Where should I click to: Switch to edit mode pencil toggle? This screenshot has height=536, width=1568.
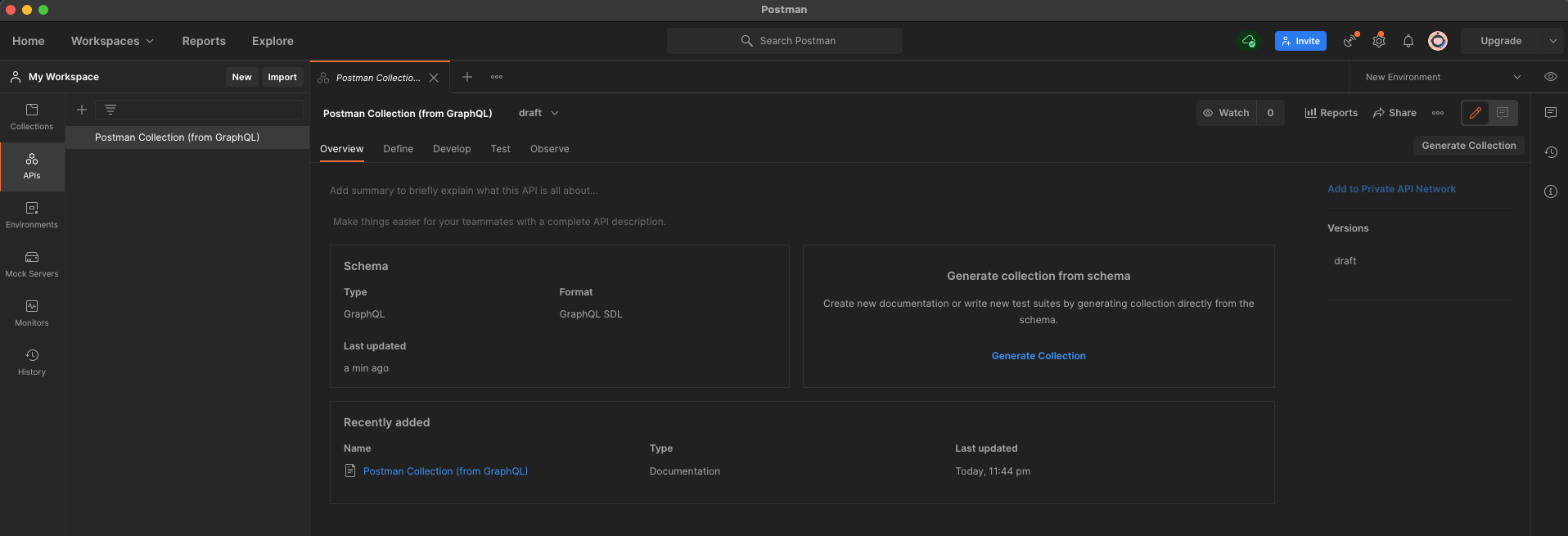tap(1476, 113)
